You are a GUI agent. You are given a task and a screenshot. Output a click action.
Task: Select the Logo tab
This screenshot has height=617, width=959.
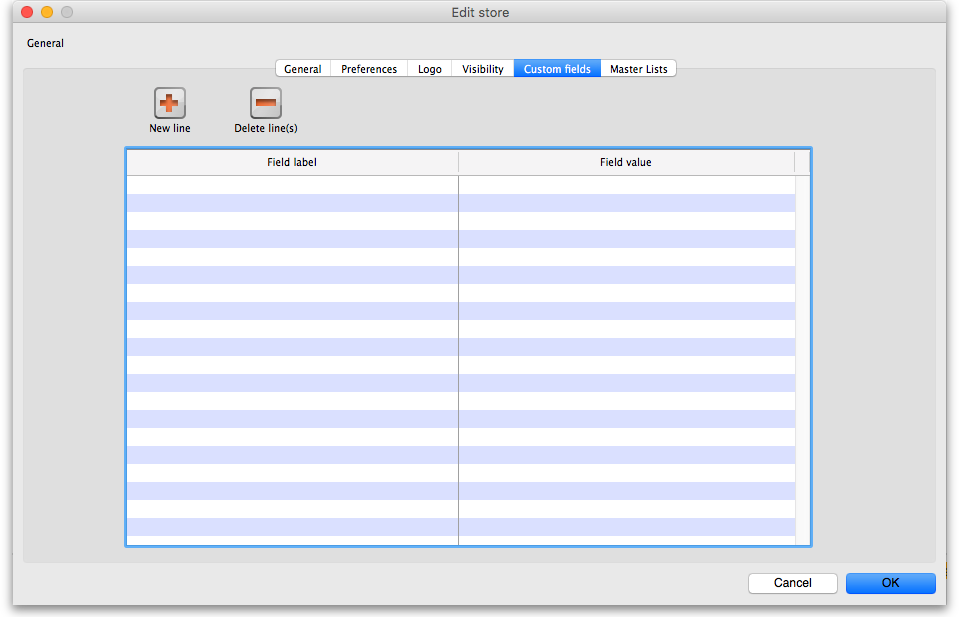point(429,69)
